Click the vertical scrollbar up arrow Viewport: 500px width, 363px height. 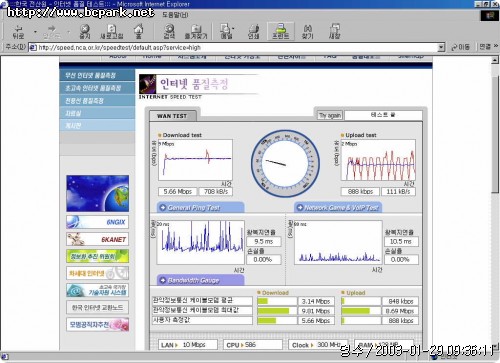tap(495, 60)
